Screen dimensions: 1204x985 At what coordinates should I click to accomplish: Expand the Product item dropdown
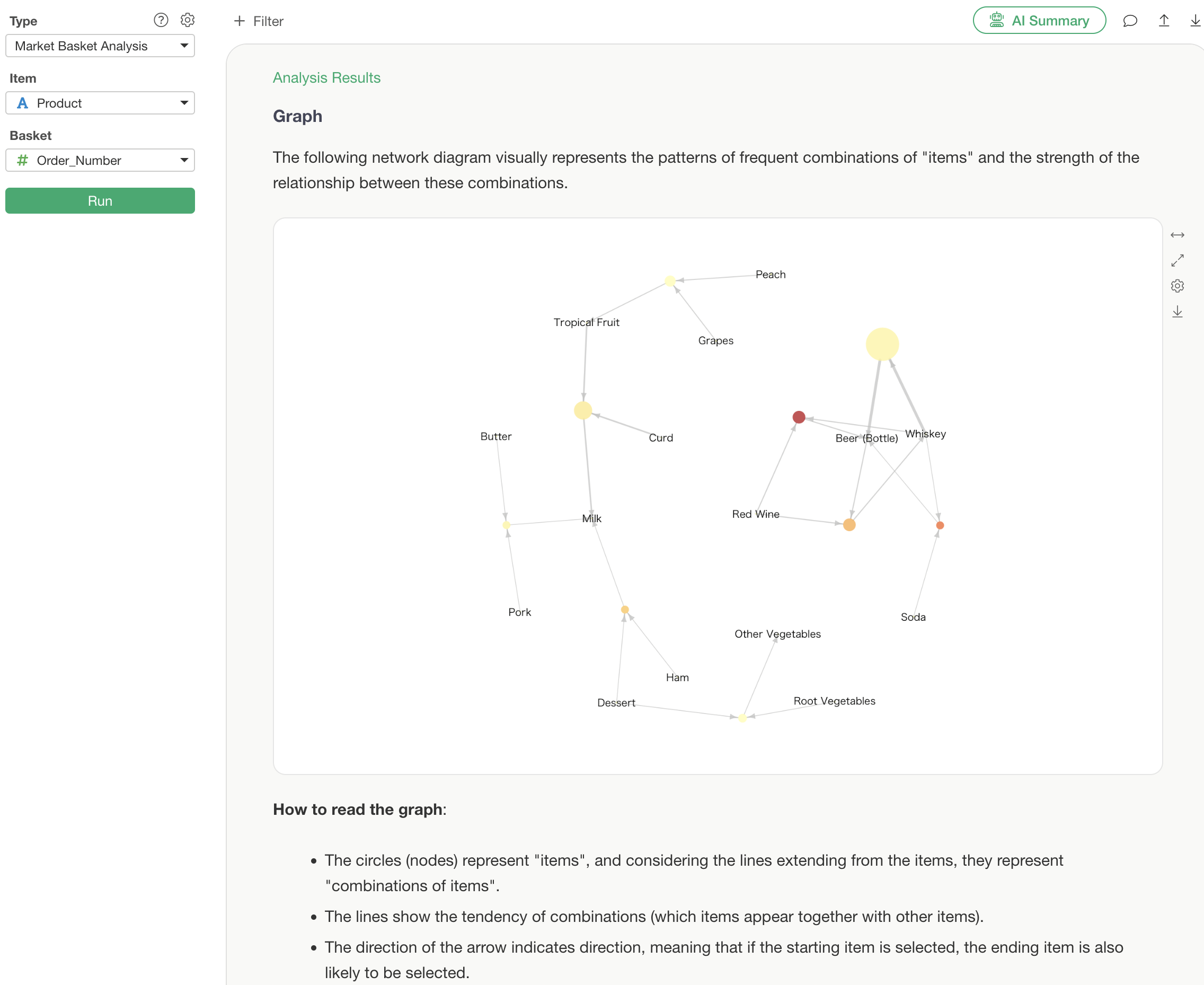tap(100, 103)
